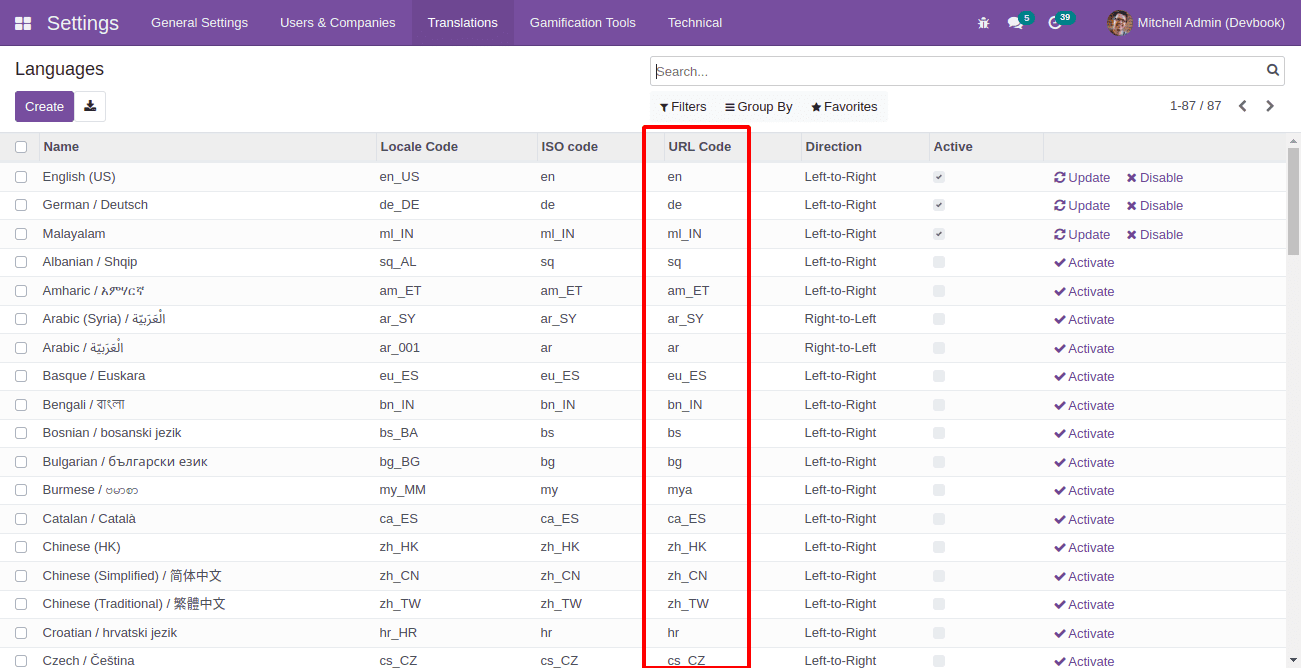Update the German / Deutsch language

pos(1082,205)
